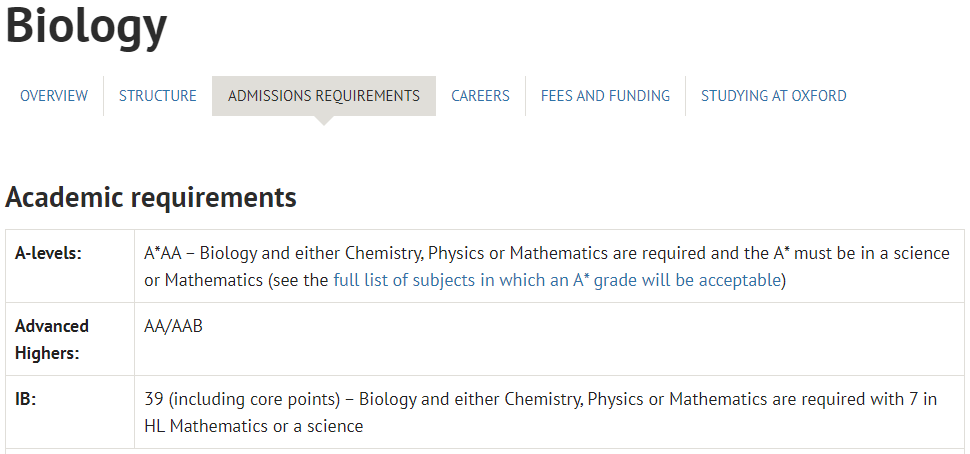Select the IB row label
Screen dimensions: 970x454
pos(25,399)
